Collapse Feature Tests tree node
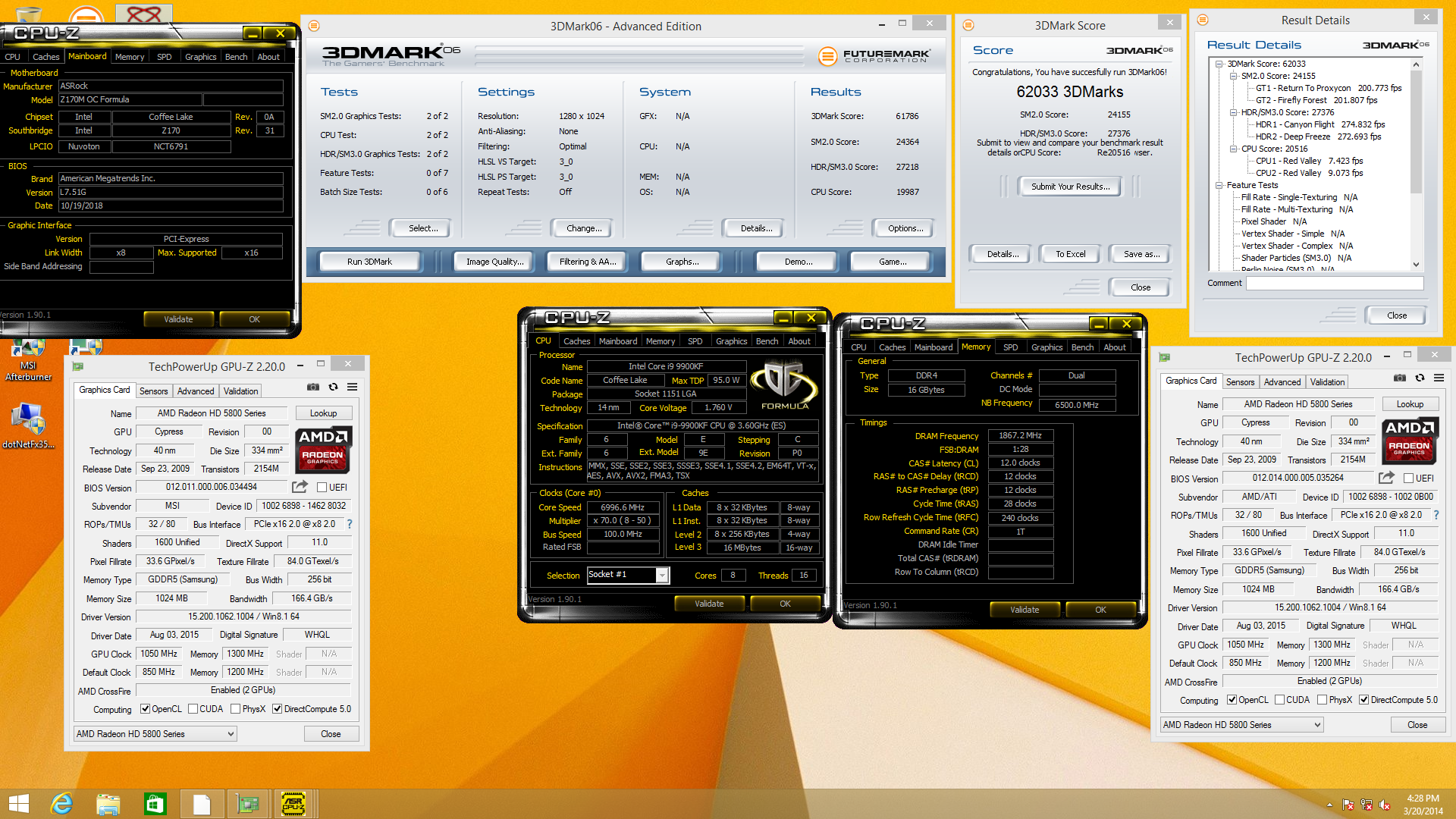 1219,185
